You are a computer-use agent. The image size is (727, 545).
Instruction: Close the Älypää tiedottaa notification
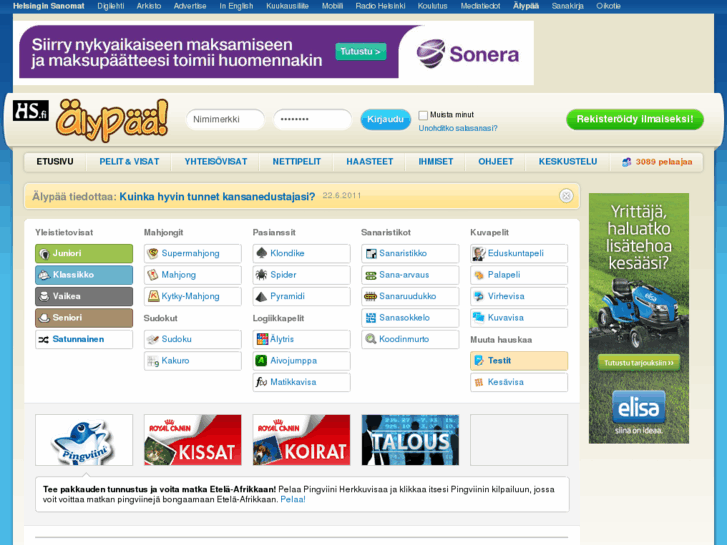pyautogui.click(x=566, y=196)
